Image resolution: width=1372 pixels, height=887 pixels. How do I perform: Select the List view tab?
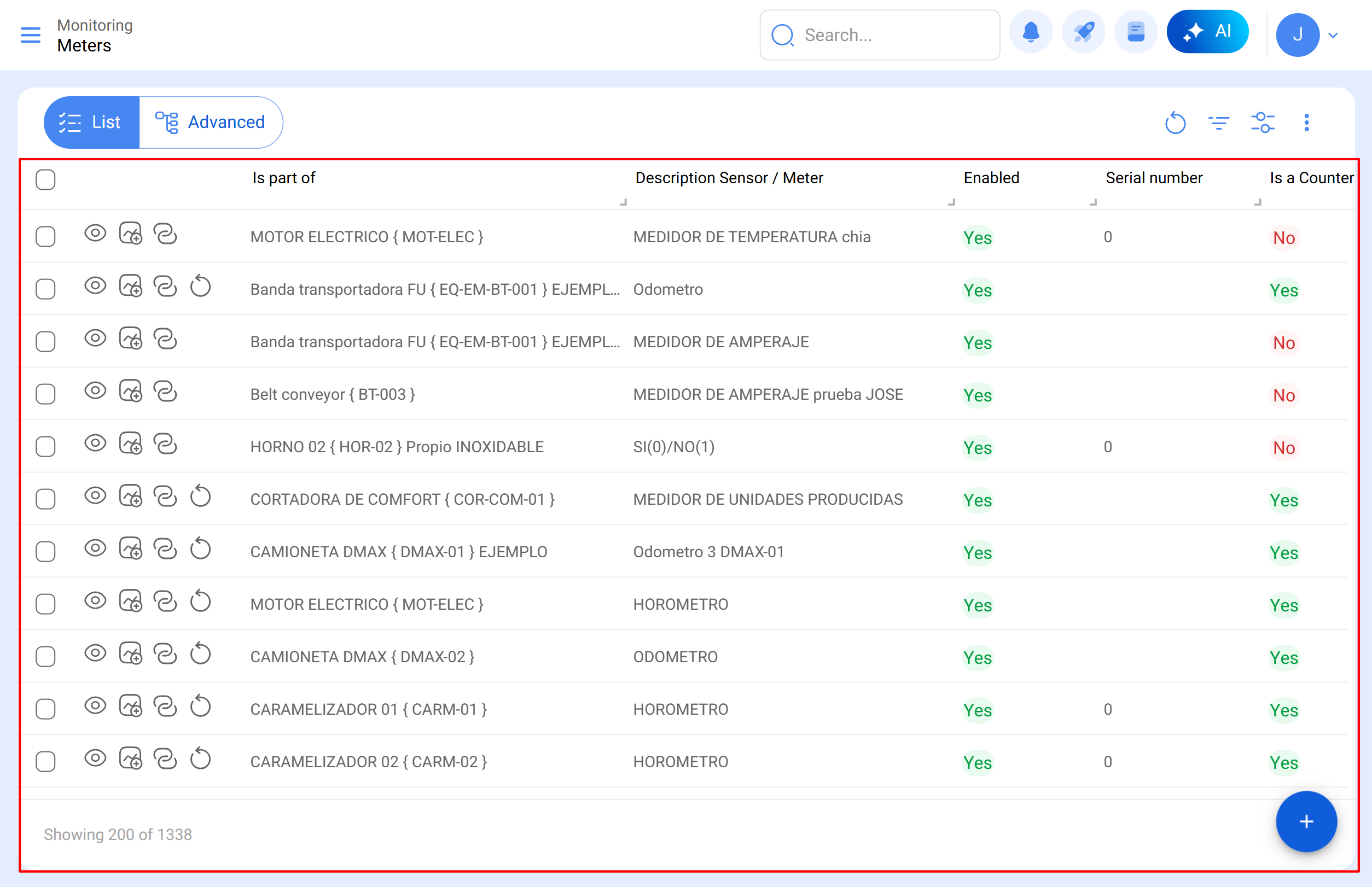(x=91, y=122)
